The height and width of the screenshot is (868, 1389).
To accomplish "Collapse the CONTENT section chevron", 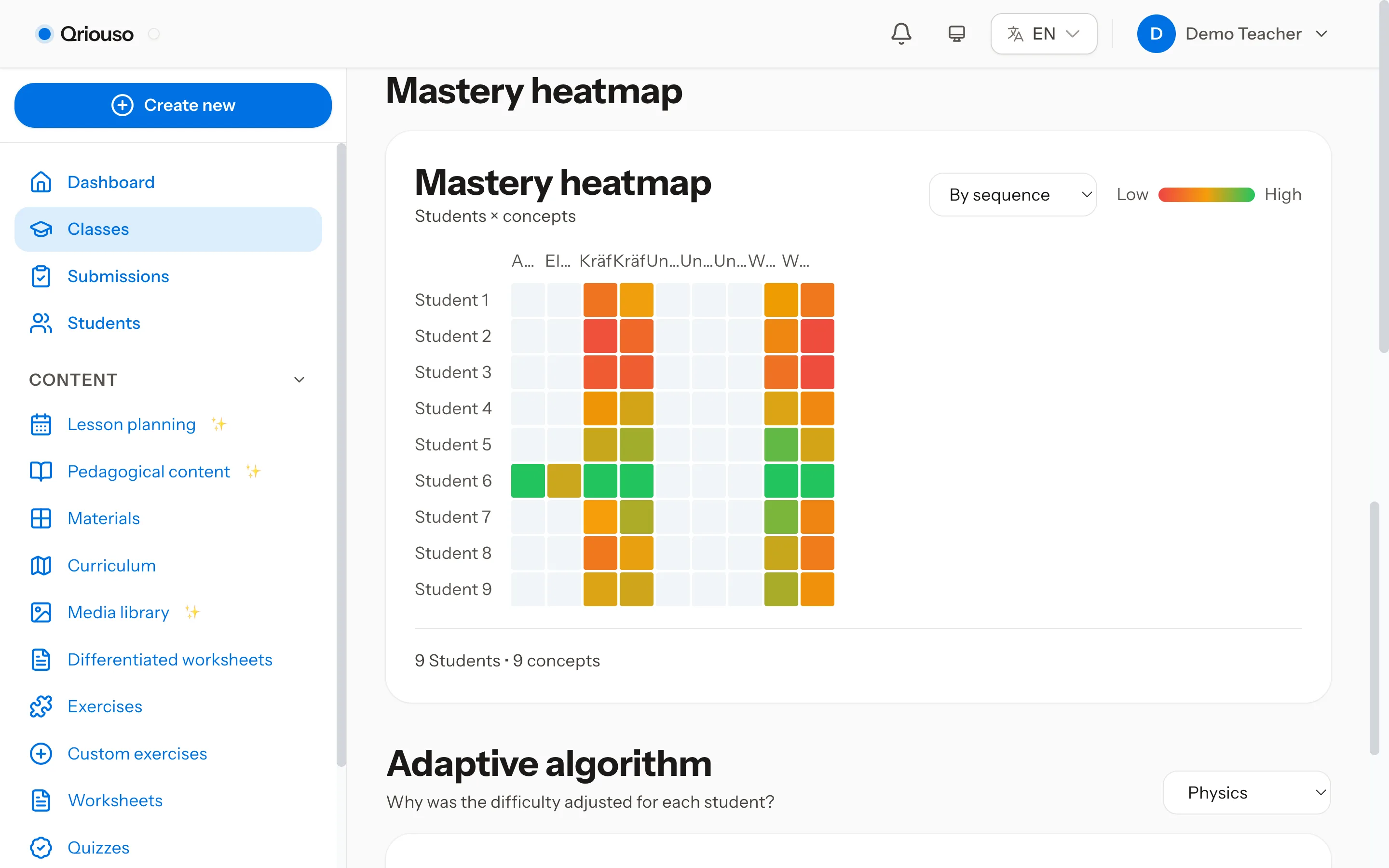I will [x=299, y=380].
